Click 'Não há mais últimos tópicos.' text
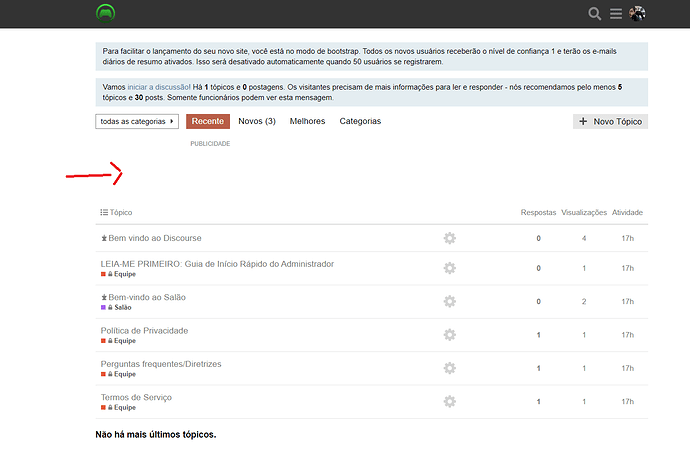 [x=156, y=435]
